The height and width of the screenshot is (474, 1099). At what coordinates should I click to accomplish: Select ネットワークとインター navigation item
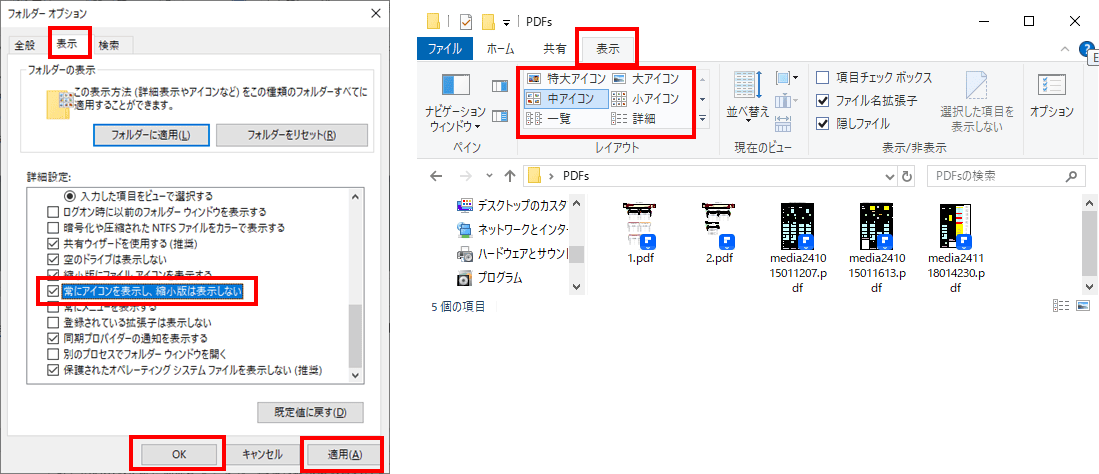point(512,229)
